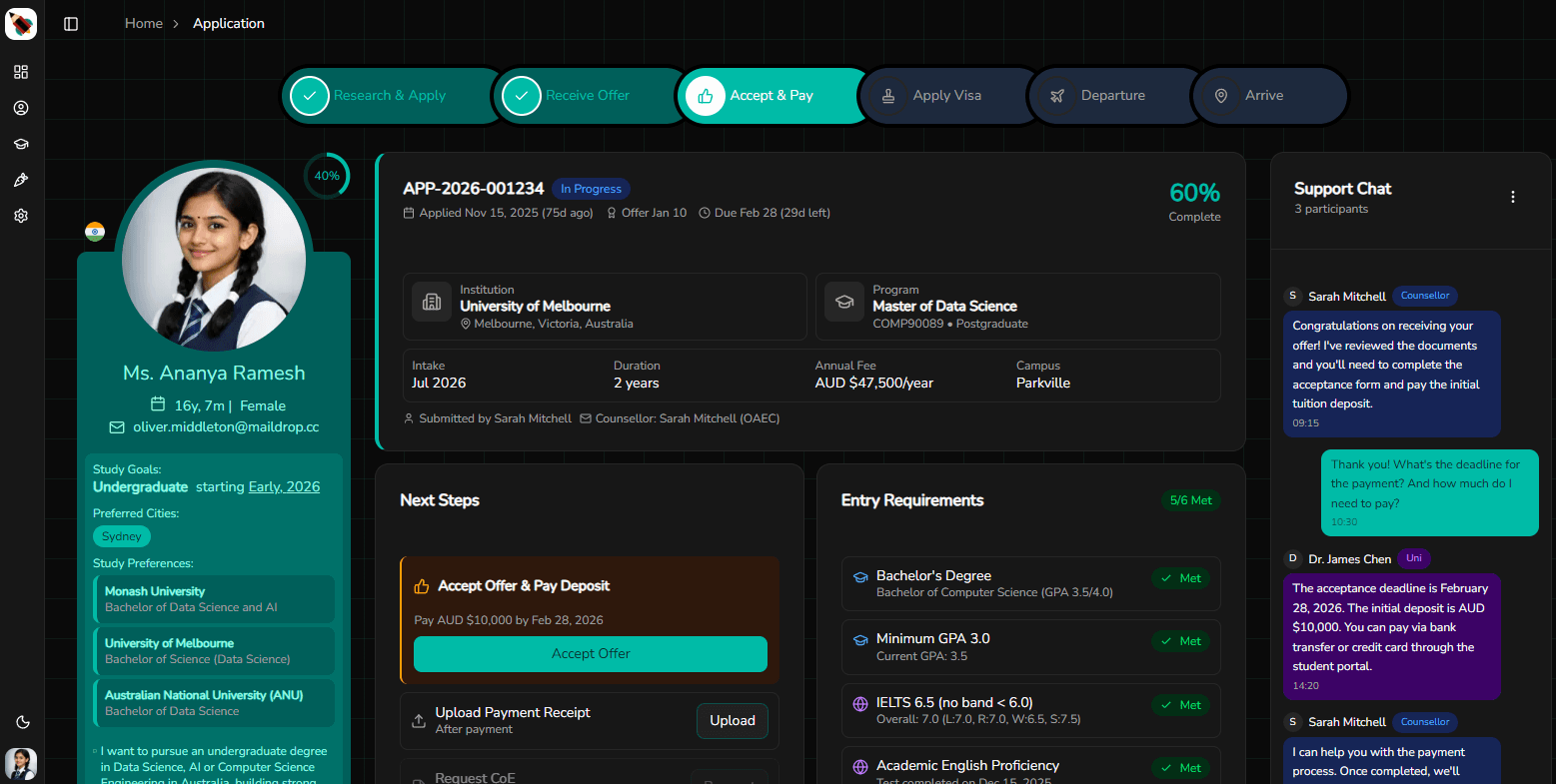Open the dashboard grid icon in sidebar
The height and width of the screenshot is (784, 1556).
(x=21, y=72)
